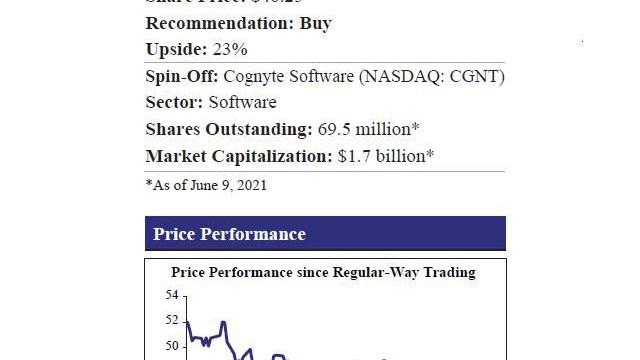Select the Sector: Software line
This screenshot has height=360, width=640.
tap(211, 102)
